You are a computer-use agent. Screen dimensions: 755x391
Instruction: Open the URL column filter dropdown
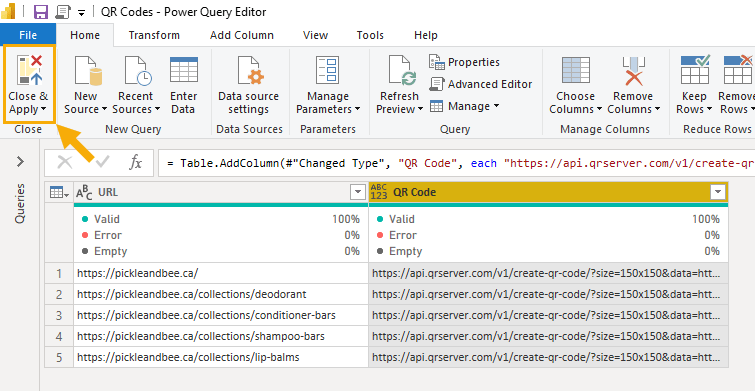[x=358, y=193]
